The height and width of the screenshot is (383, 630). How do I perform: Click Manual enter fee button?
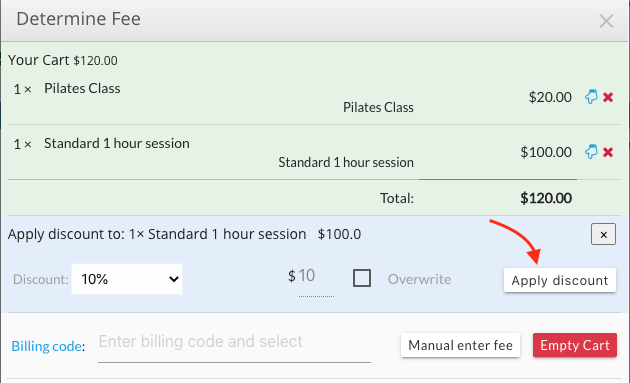click(x=460, y=345)
